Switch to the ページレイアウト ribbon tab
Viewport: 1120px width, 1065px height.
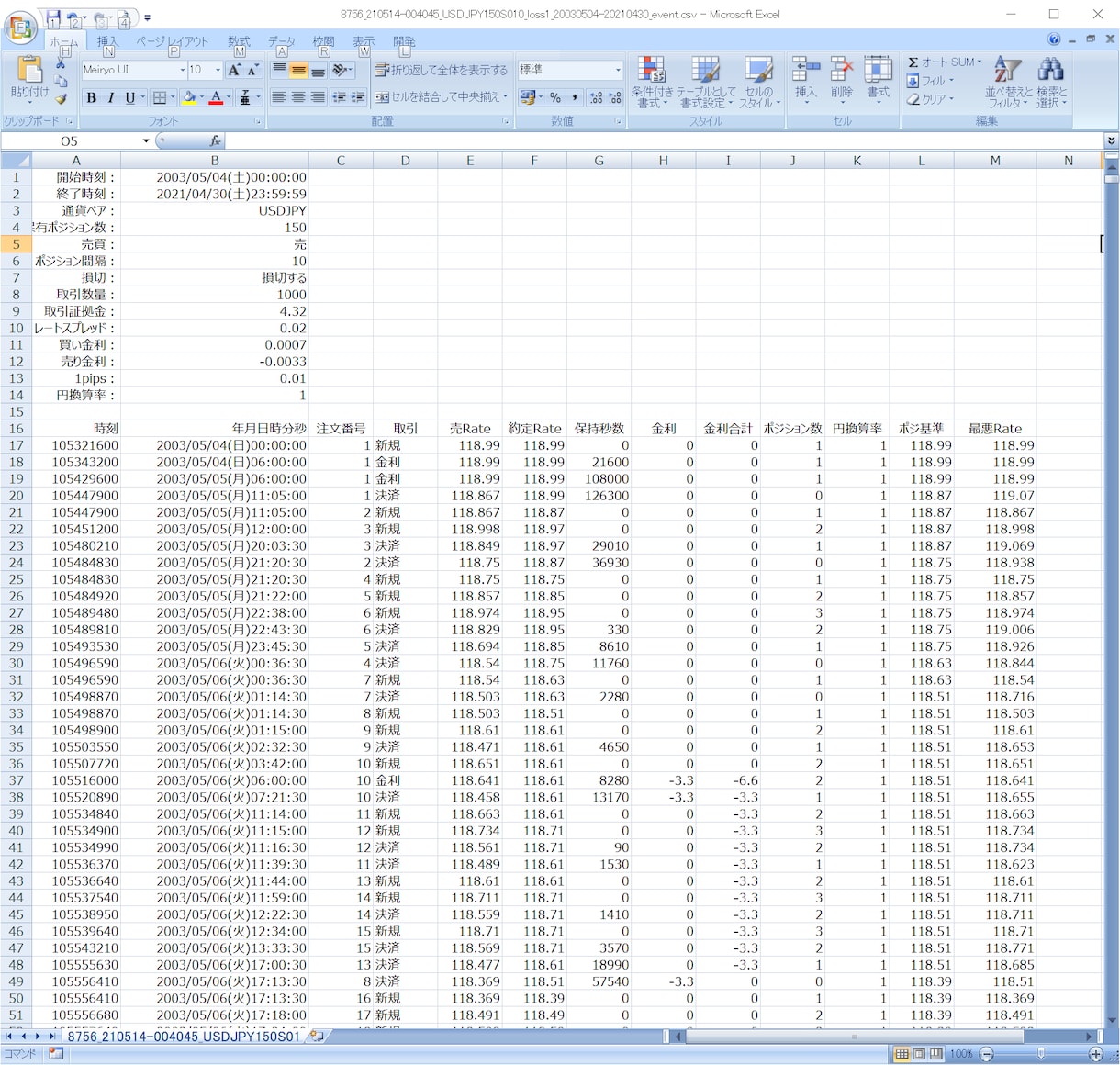[x=172, y=41]
